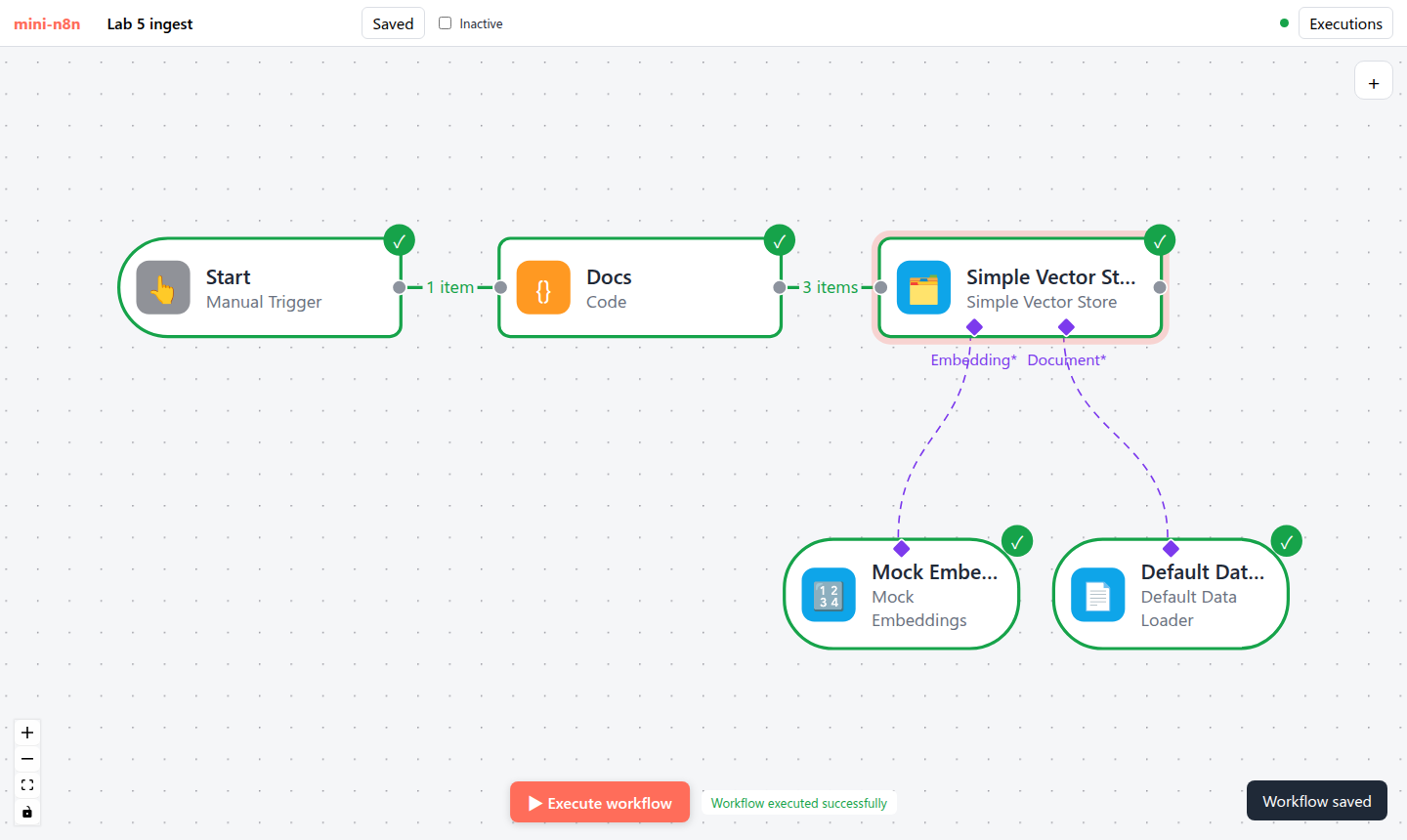Click the Docs node output port
1407x840 pixels.
tap(779, 287)
